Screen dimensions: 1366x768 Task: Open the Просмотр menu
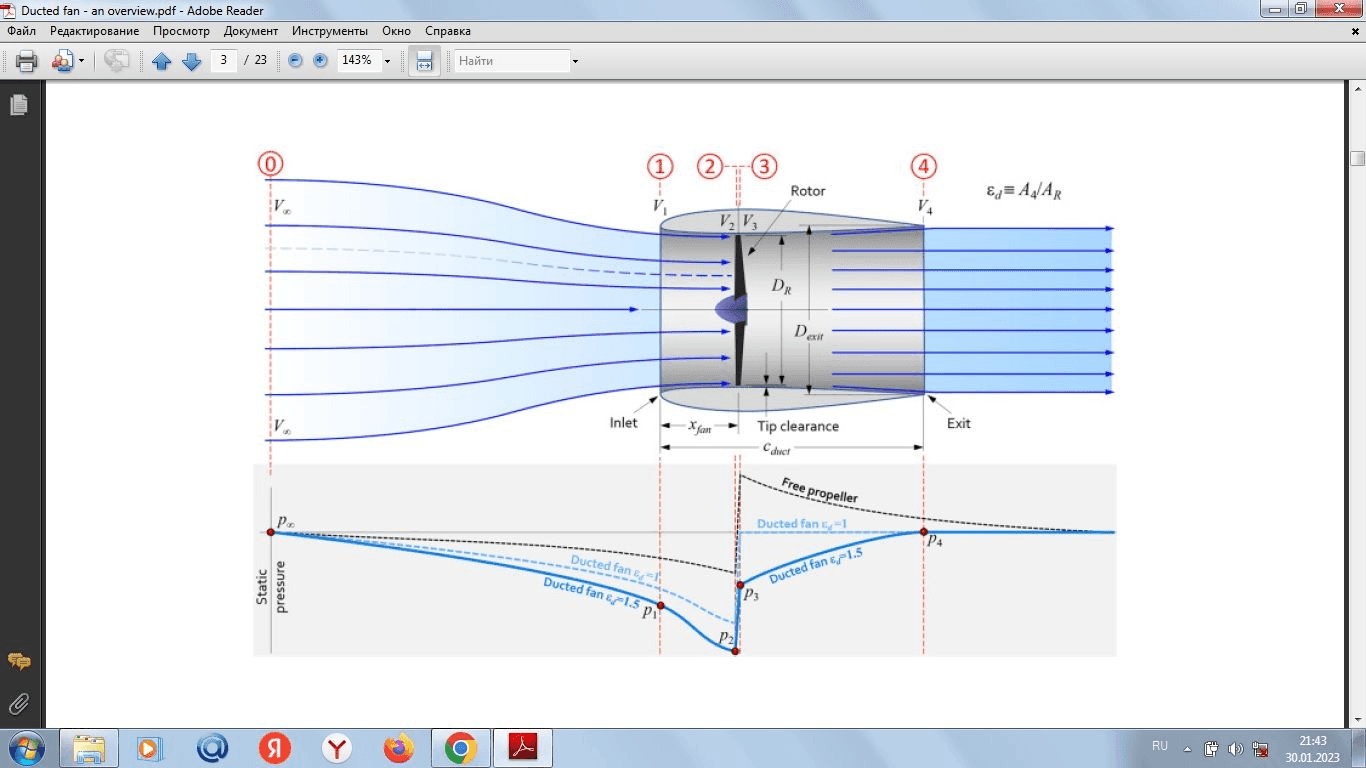coord(181,31)
